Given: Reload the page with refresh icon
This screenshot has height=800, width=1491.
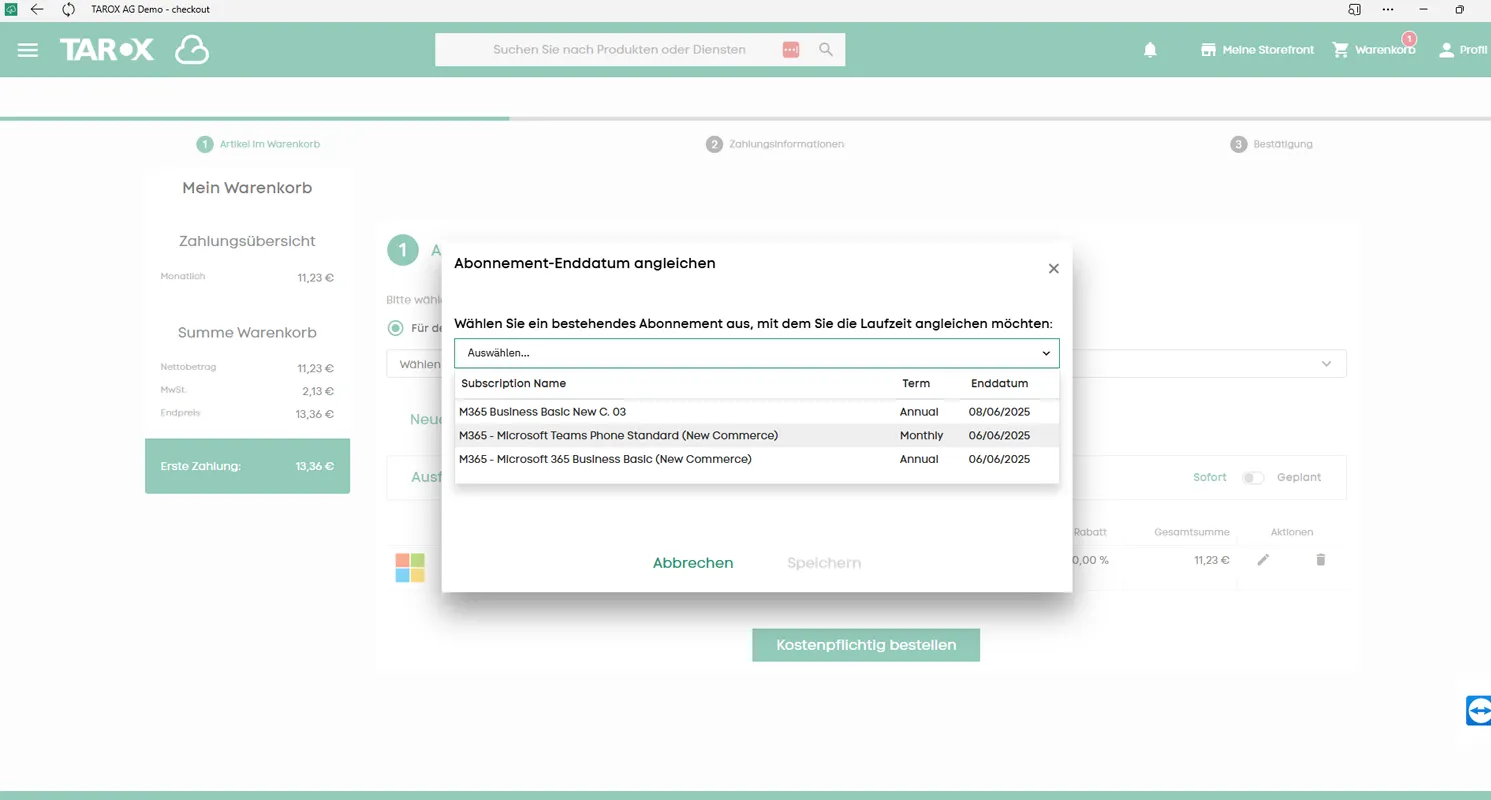Looking at the screenshot, I should pos(68,10).
